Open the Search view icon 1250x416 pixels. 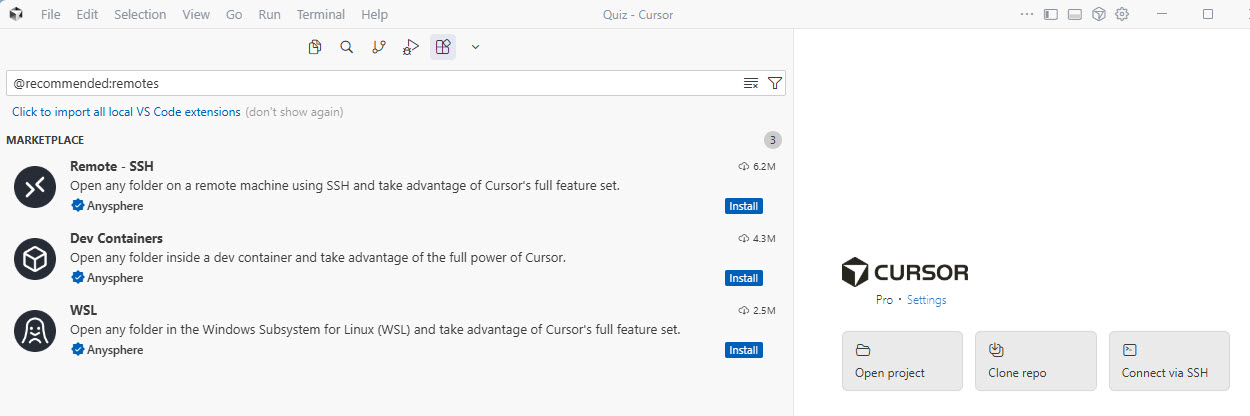point(347,46)
